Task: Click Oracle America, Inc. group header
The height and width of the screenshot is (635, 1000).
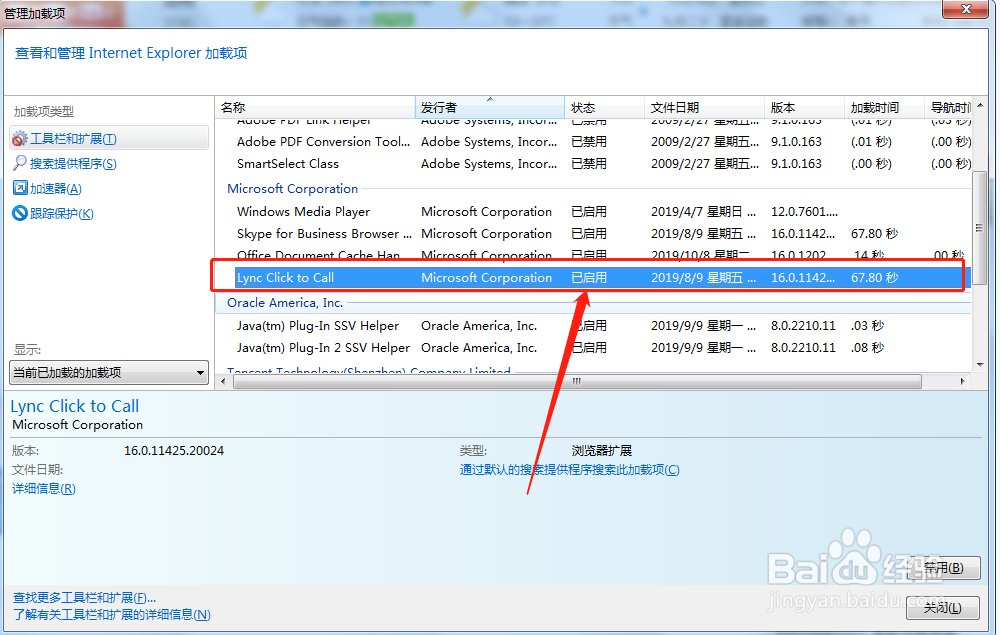Action: (x=285, y=303)
